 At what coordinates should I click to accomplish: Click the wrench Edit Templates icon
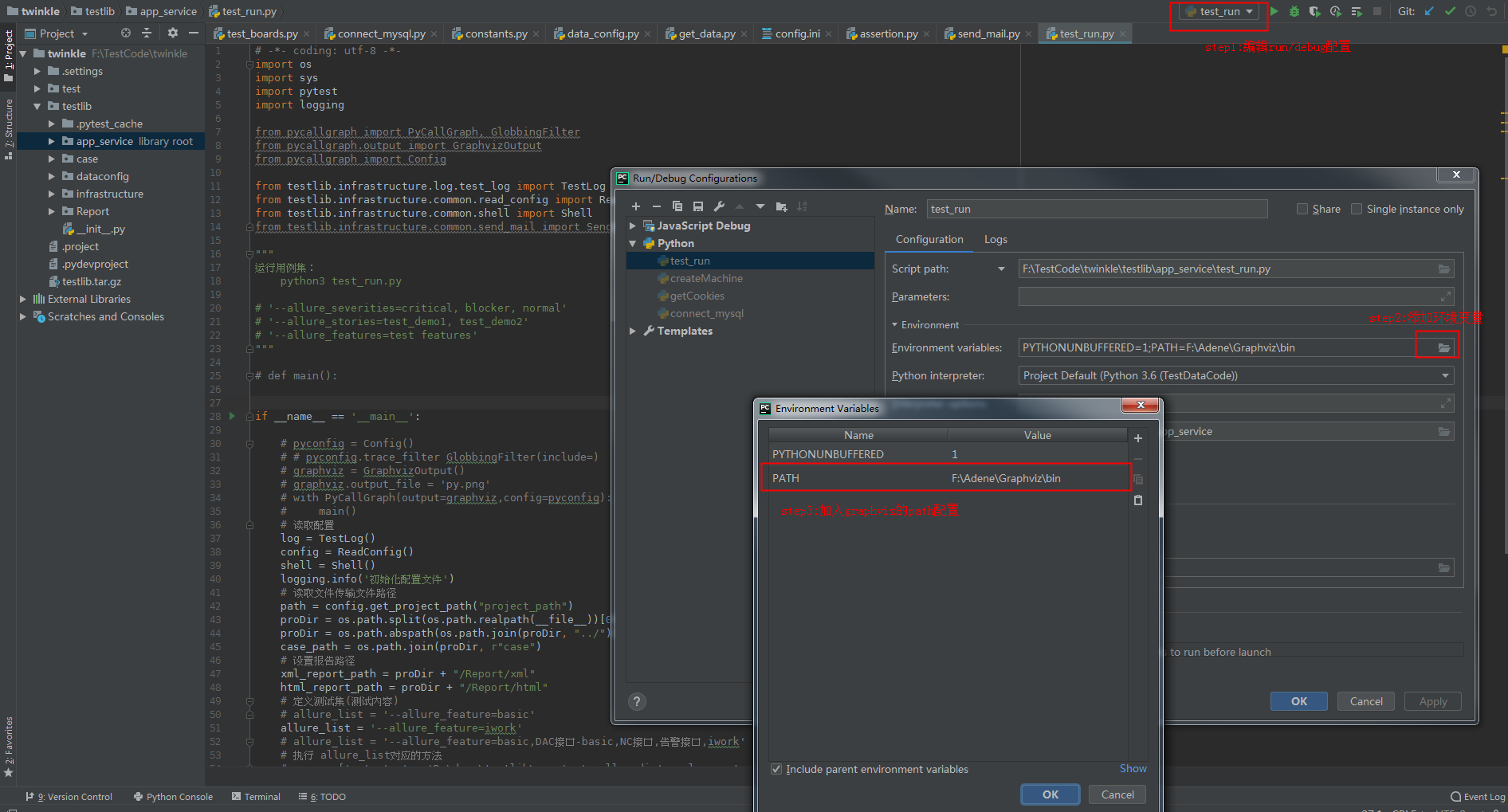(x=719, y=206)
